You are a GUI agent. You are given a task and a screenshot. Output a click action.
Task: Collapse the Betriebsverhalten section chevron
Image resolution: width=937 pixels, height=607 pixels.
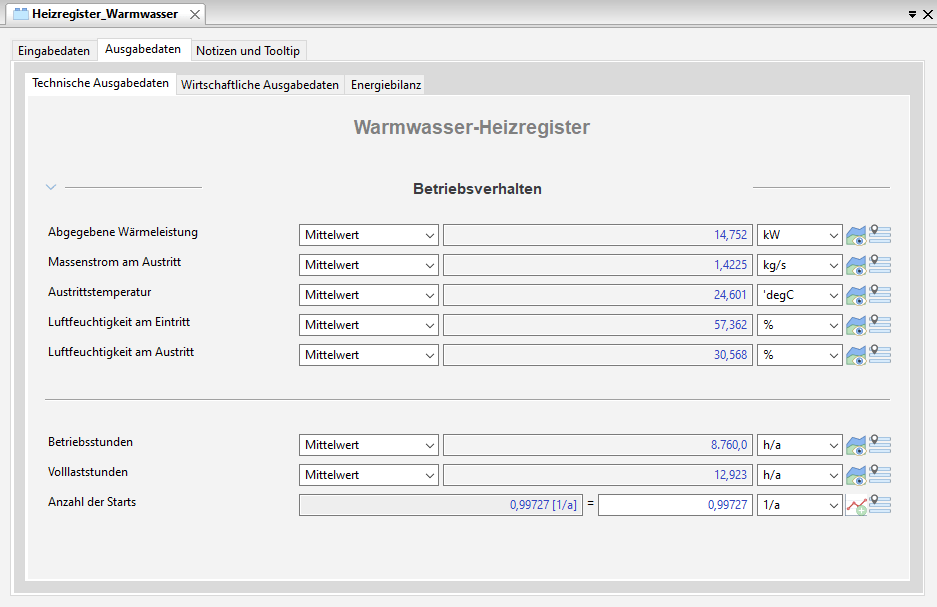51,187
